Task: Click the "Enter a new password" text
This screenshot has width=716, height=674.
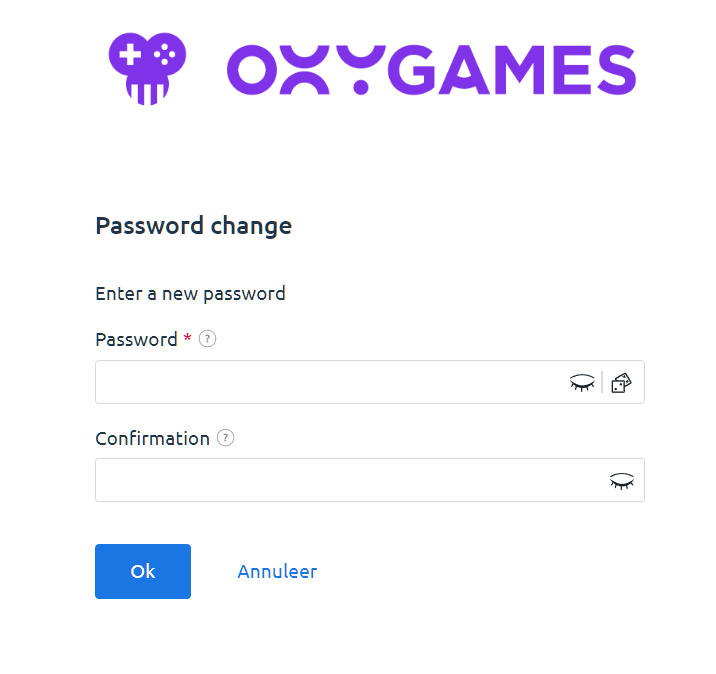Action: point(190,294)
